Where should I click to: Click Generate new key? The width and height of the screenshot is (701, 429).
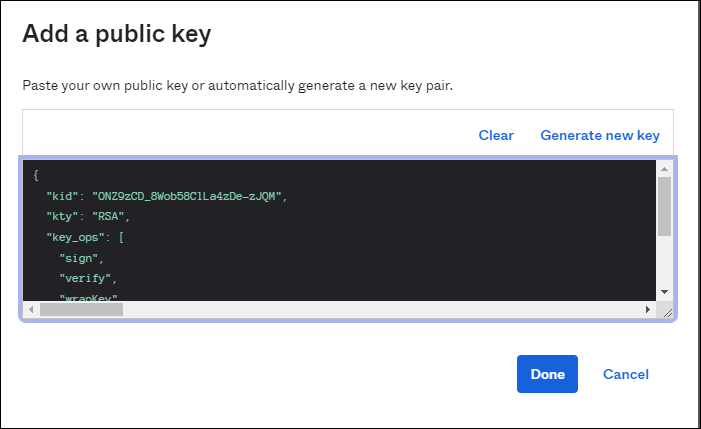pos(600,135)
